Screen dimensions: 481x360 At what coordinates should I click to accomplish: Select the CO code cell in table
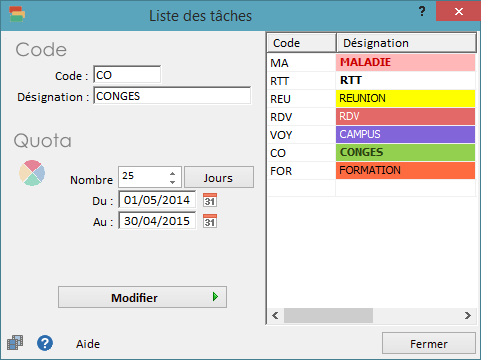point(301,153)
